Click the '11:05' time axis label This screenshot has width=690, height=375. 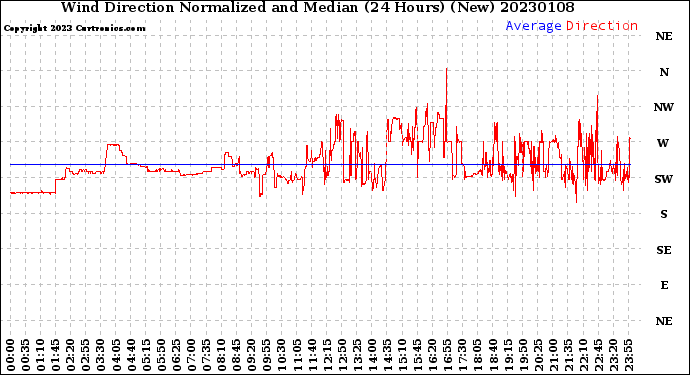click(x=297, y=355)
